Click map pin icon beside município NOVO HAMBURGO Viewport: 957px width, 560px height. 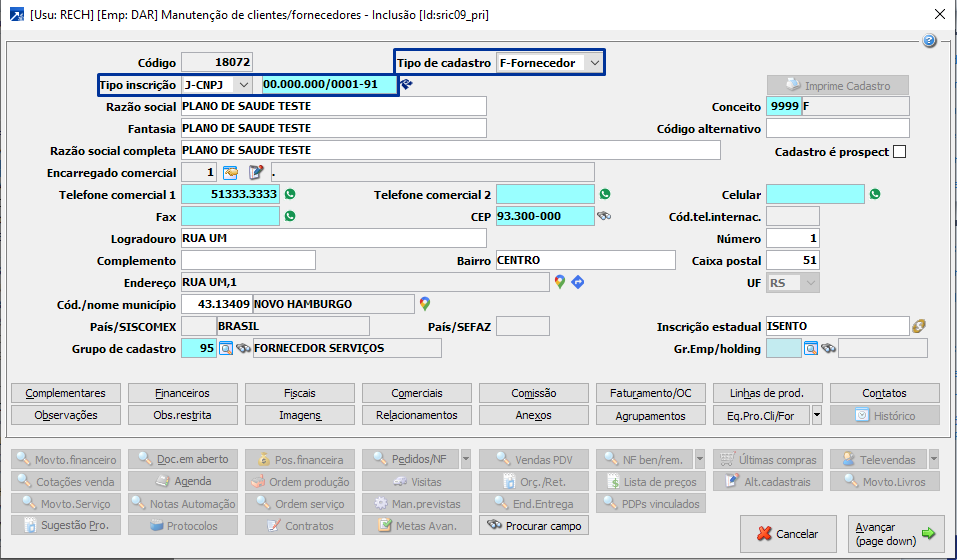[425, 304]
